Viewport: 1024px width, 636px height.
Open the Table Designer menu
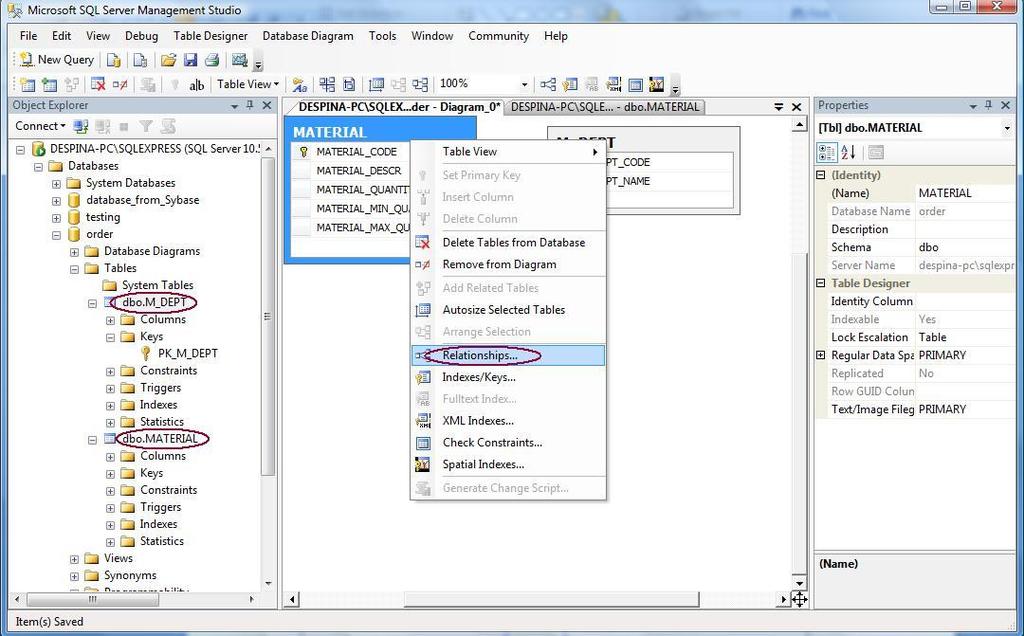pos(210,36)
